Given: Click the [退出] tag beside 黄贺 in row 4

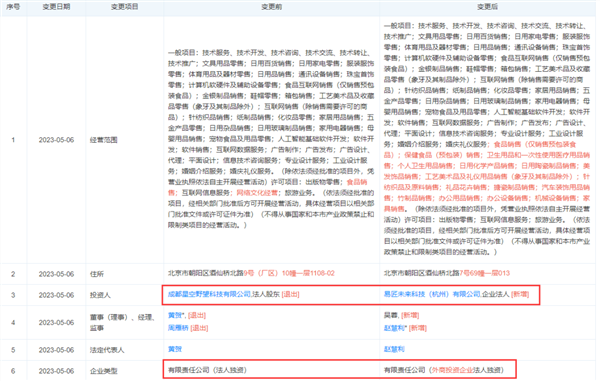Looking at the screenshot, I should tap(197, 315).
